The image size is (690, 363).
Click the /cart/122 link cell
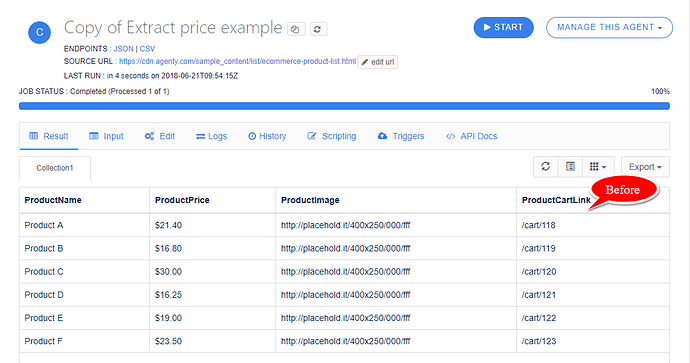click(593, 318)
